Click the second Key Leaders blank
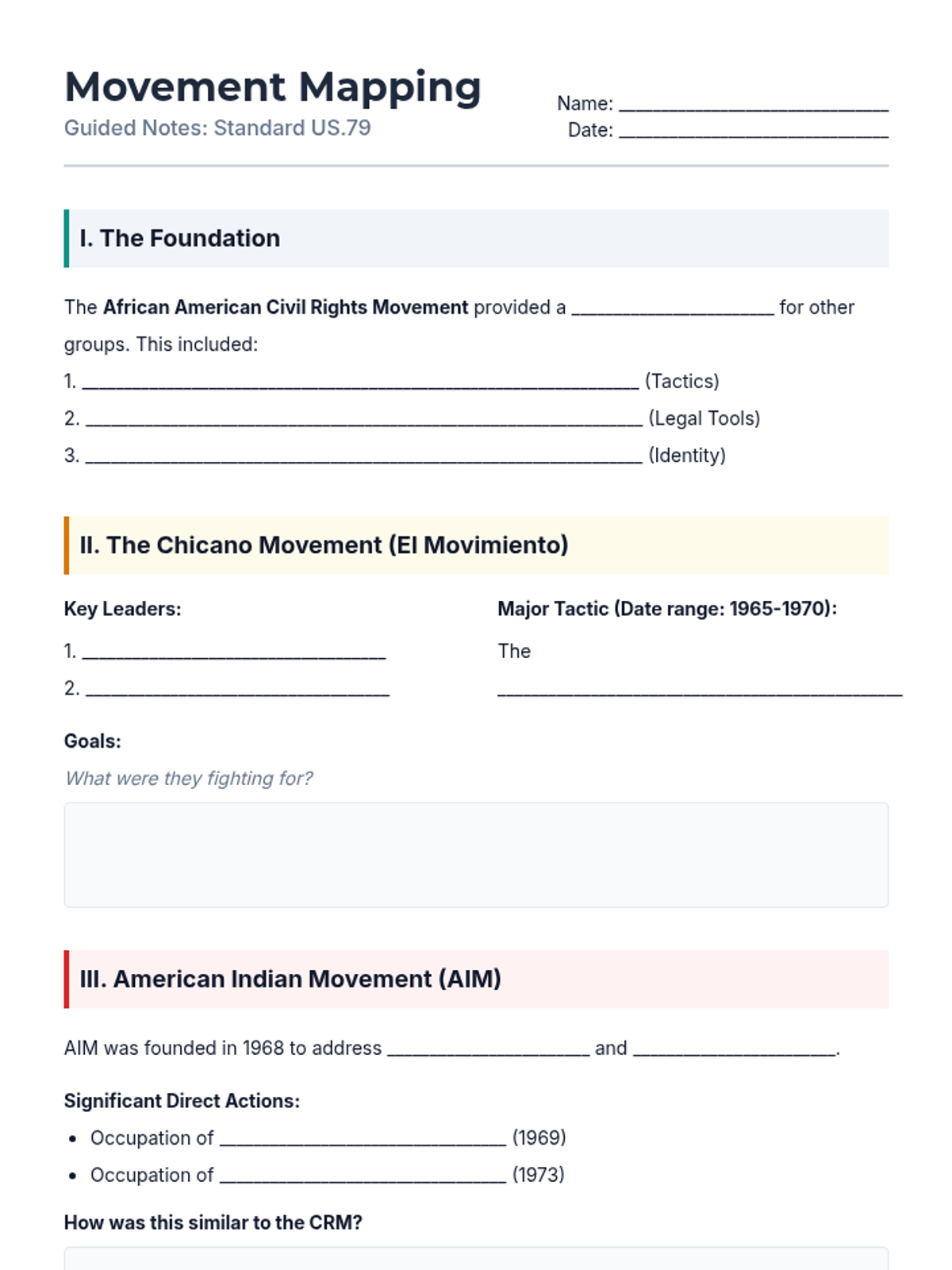 pos(237,691)
